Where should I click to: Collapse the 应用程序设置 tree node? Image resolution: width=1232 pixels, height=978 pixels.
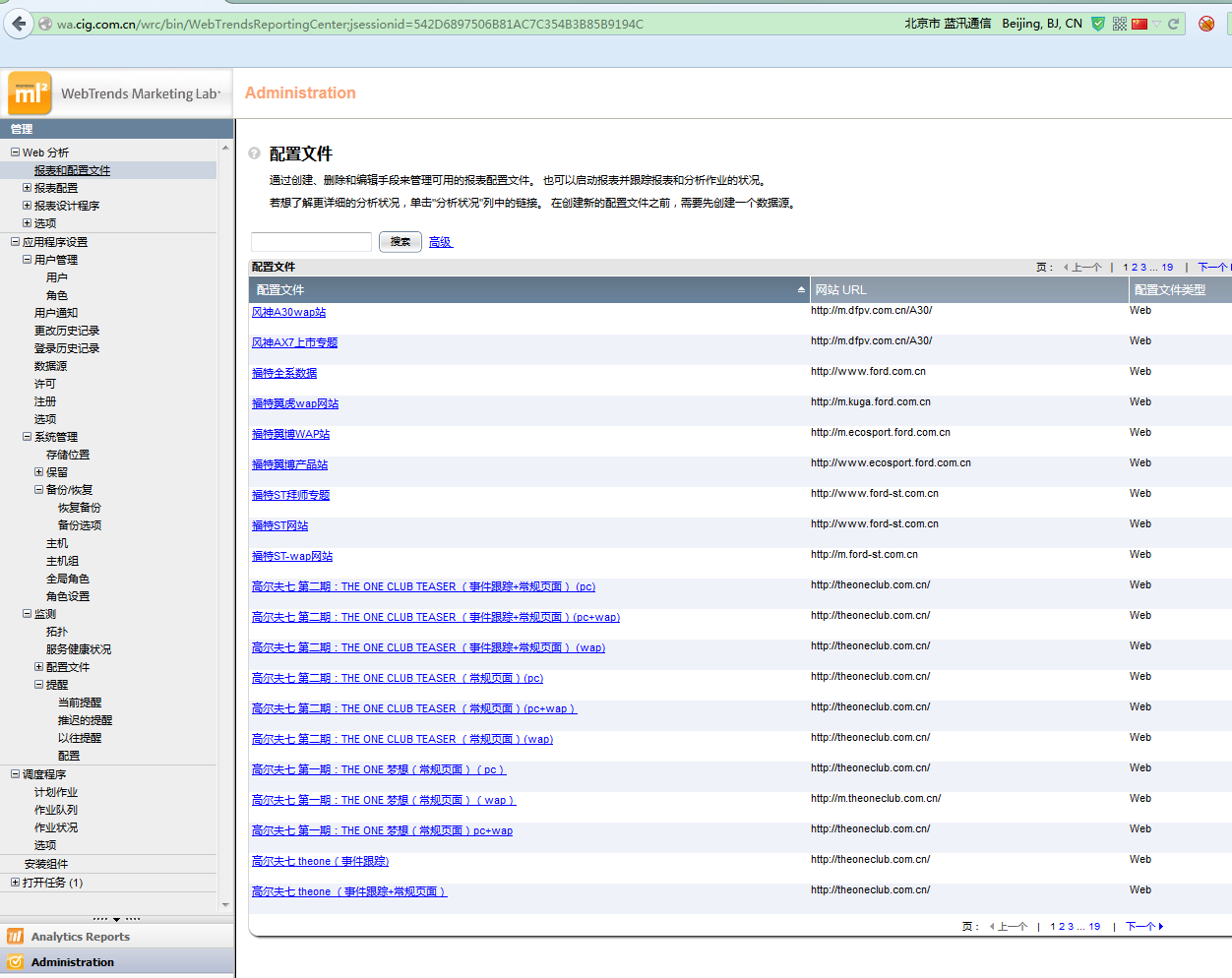coord(15,242)
